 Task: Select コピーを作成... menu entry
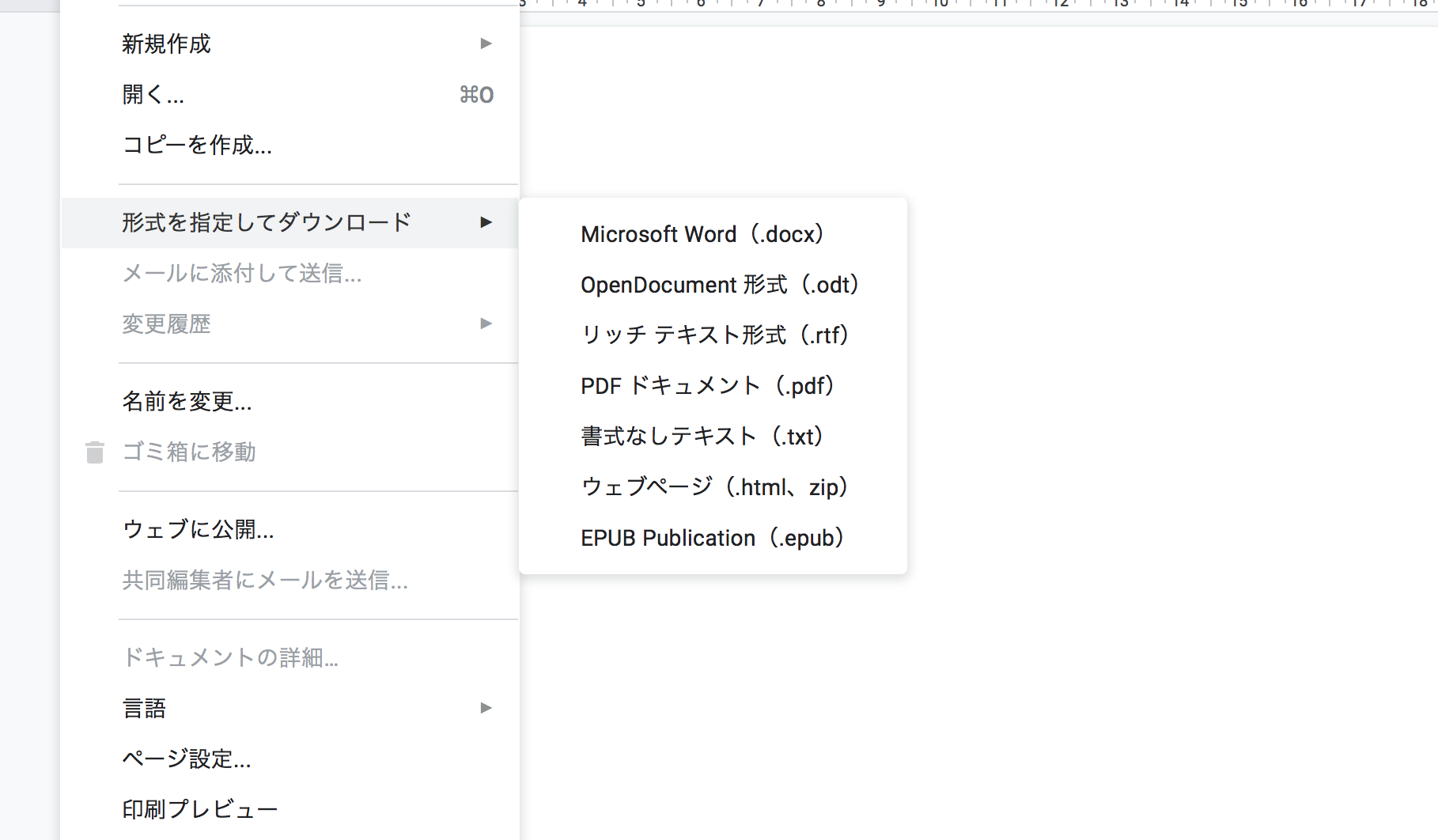coord(289,146)
